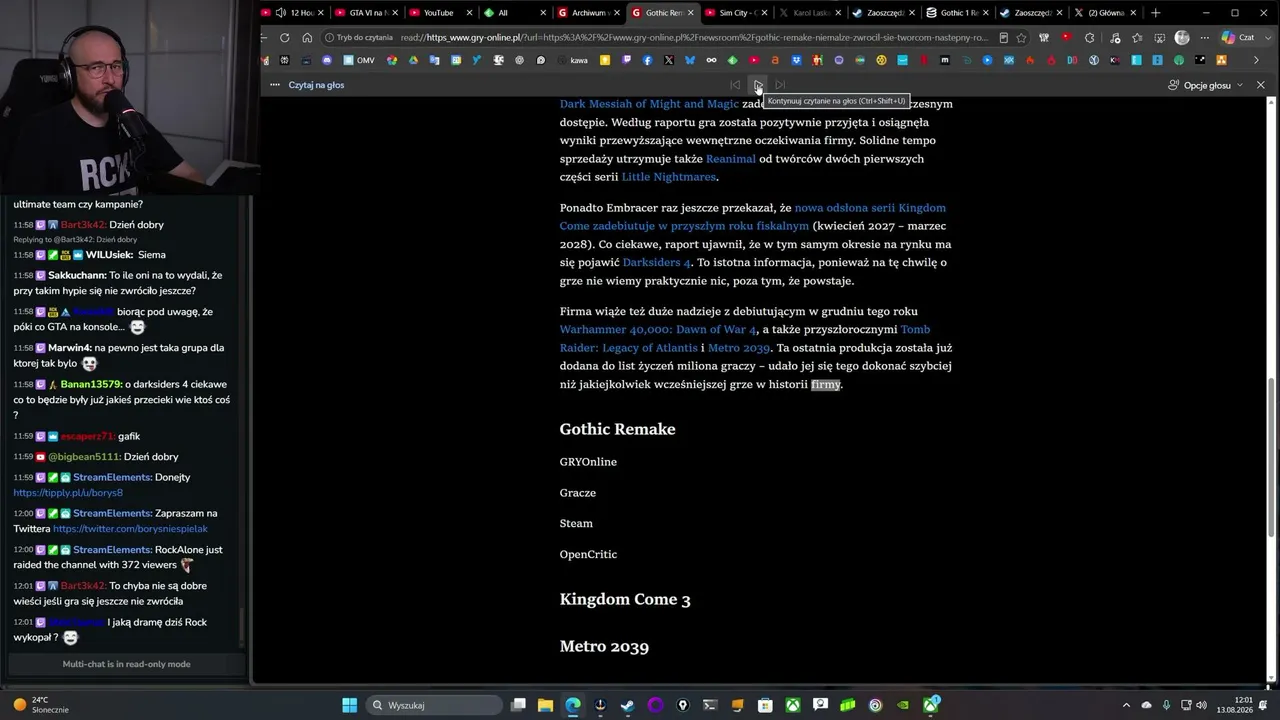Go to the browser home page
This screenshot has height=720, width=1280.
click(x=307, y=38)
